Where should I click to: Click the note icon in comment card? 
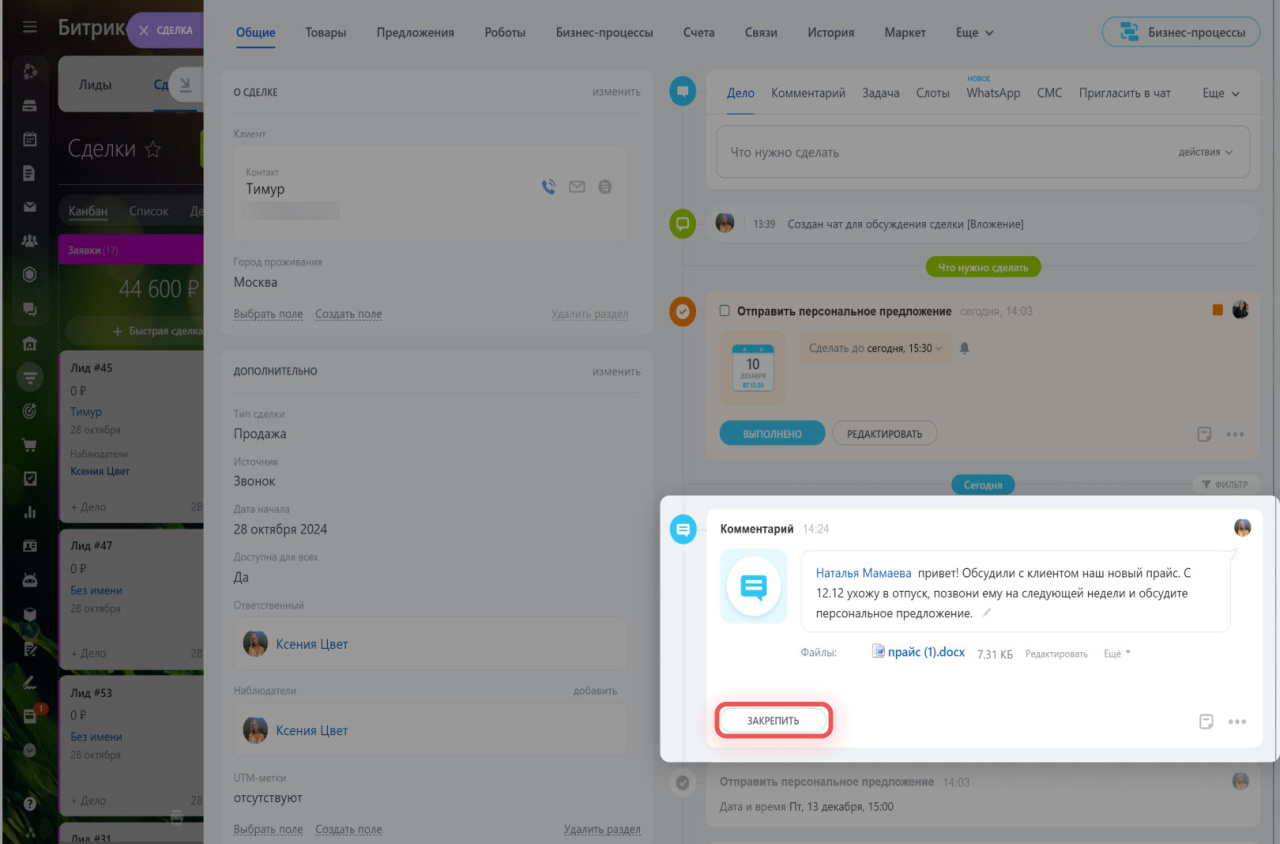pyautogui.click(x=1206, y=721)
